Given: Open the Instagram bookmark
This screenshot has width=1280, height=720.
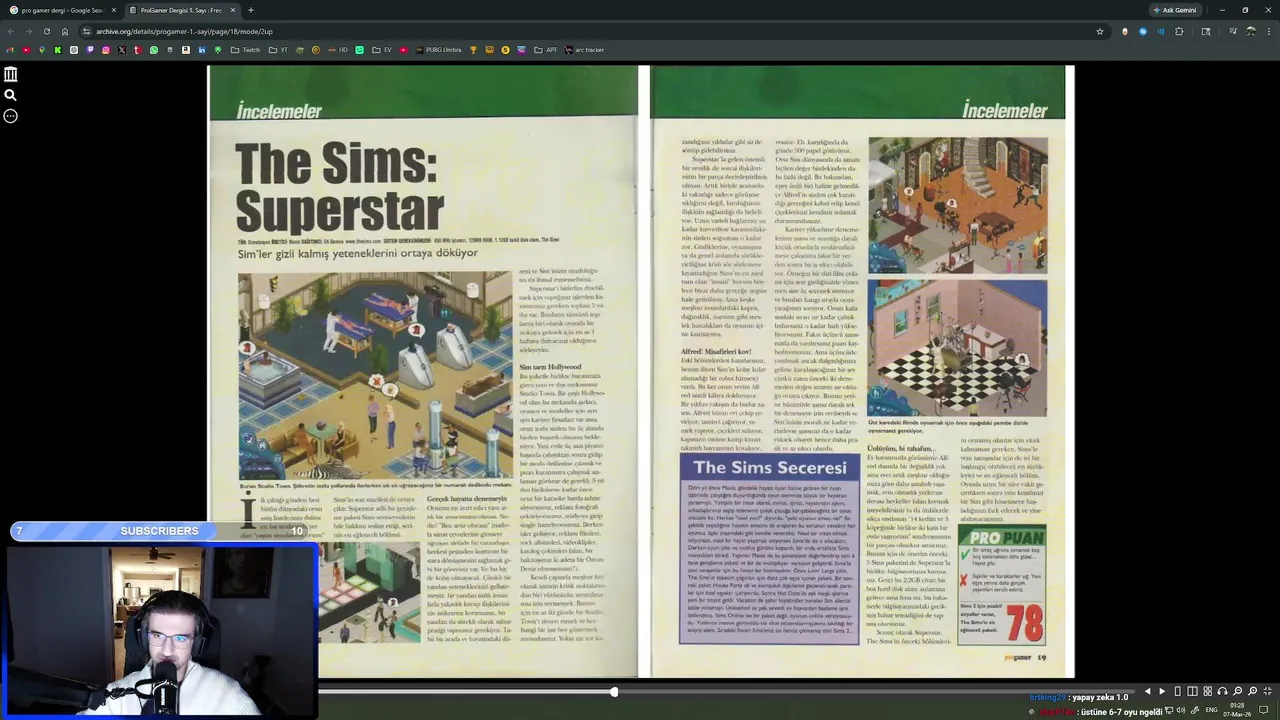Looking at the screenshot, I should (105, 50).
